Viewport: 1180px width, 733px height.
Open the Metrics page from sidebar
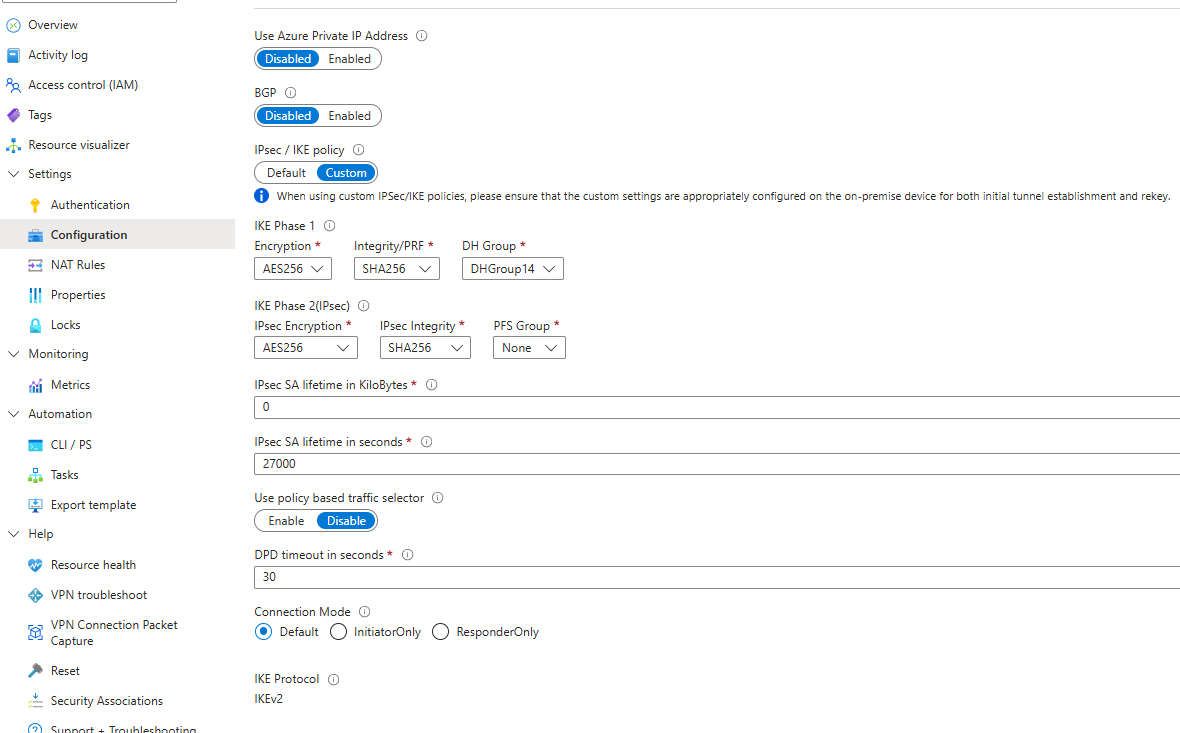point(70,385)
